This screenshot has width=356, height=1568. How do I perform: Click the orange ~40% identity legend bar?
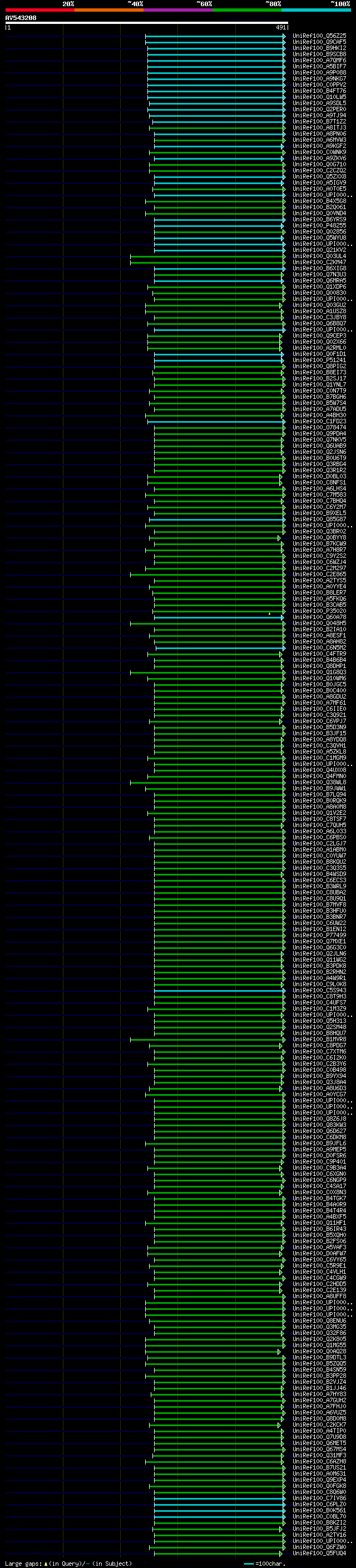(109, 10)
